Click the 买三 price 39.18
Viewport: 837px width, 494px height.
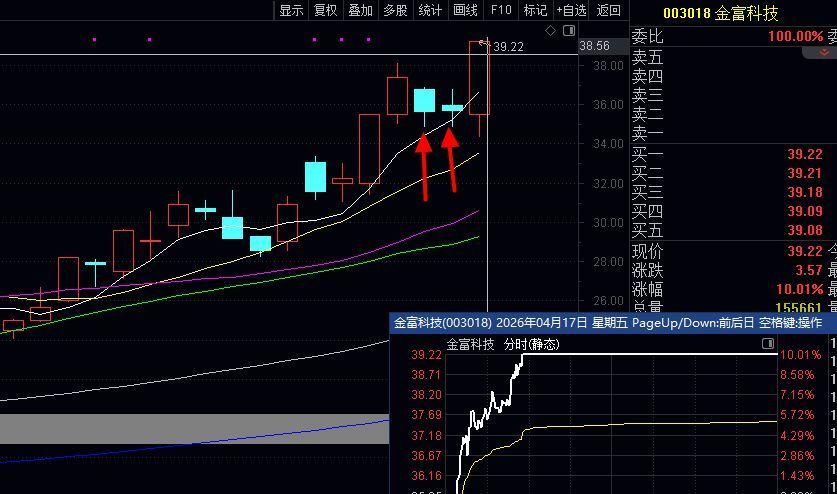coord(805,192)
